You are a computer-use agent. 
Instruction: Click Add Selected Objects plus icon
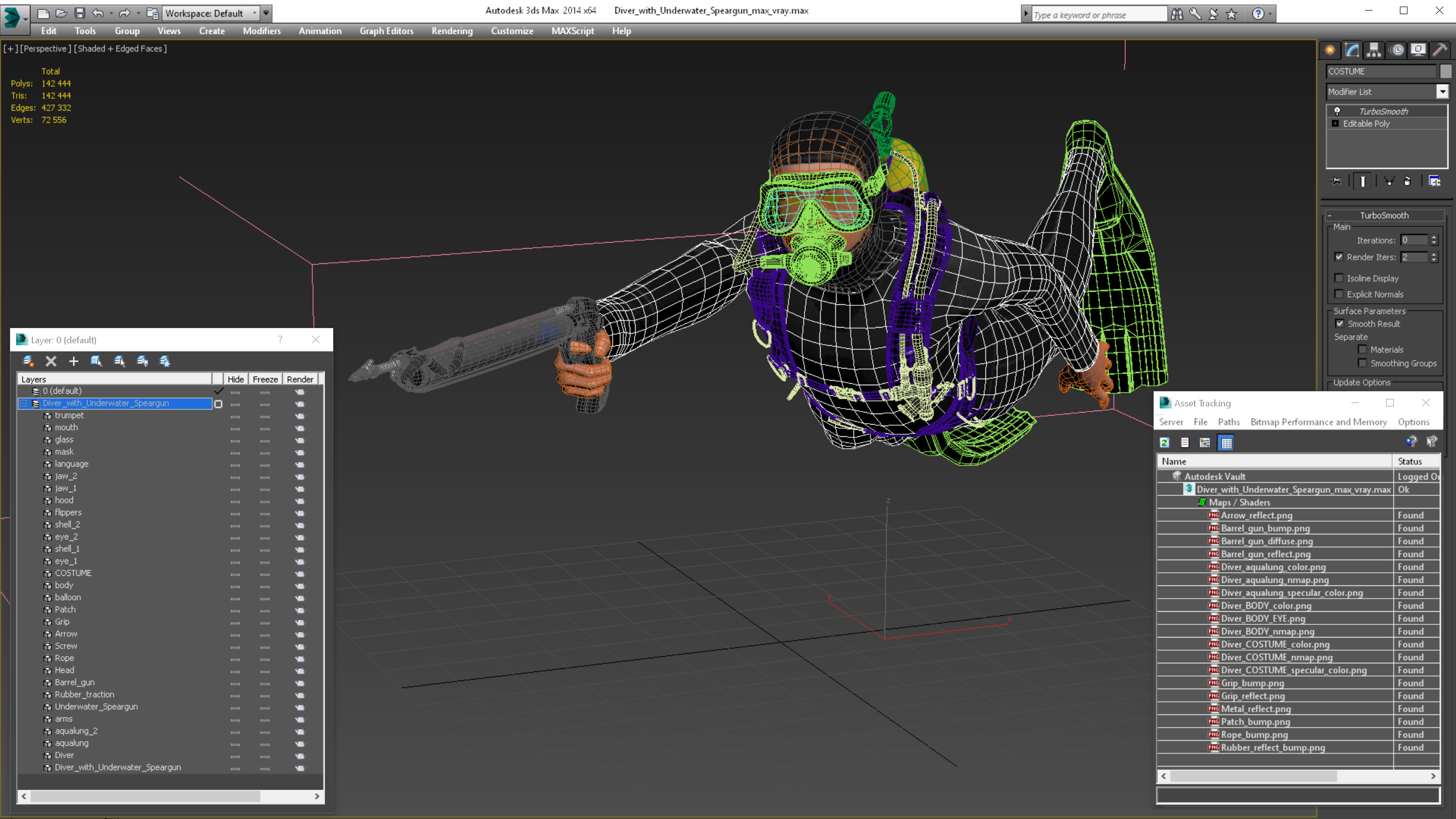(73, 361)
